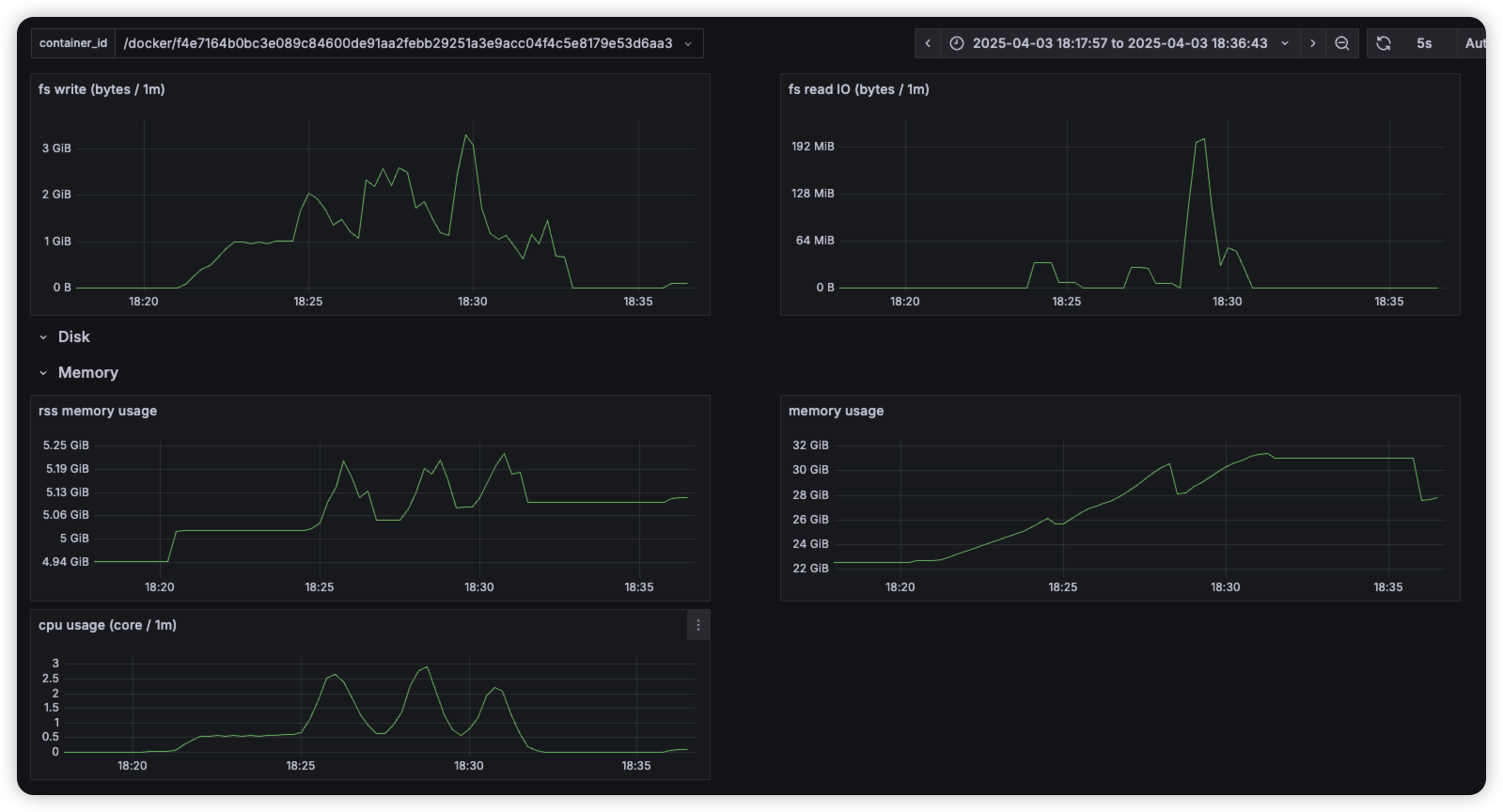
Task: Click the fs read IO panel title
Action: 858,89
